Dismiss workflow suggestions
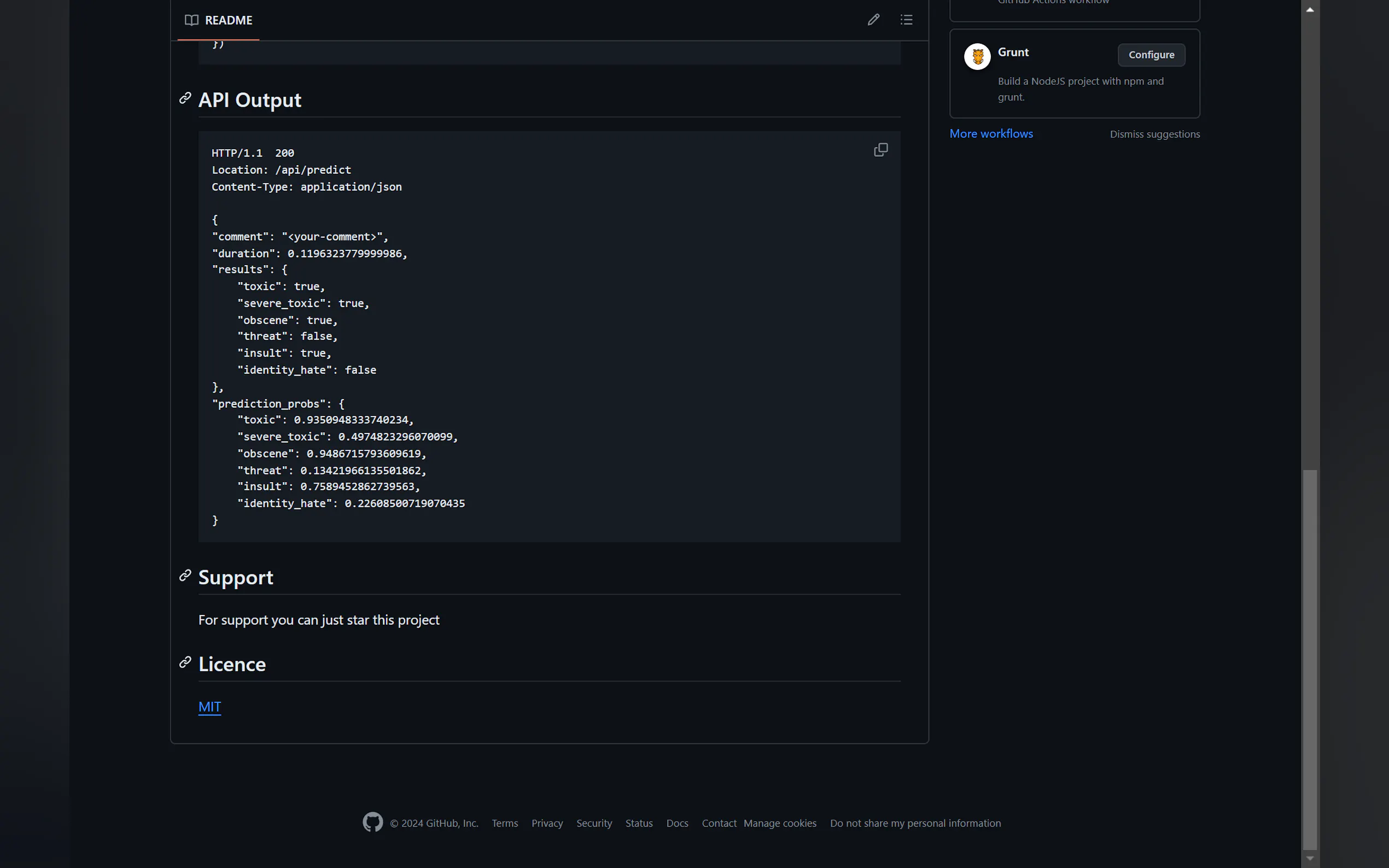 click(x=1154, y=134)
